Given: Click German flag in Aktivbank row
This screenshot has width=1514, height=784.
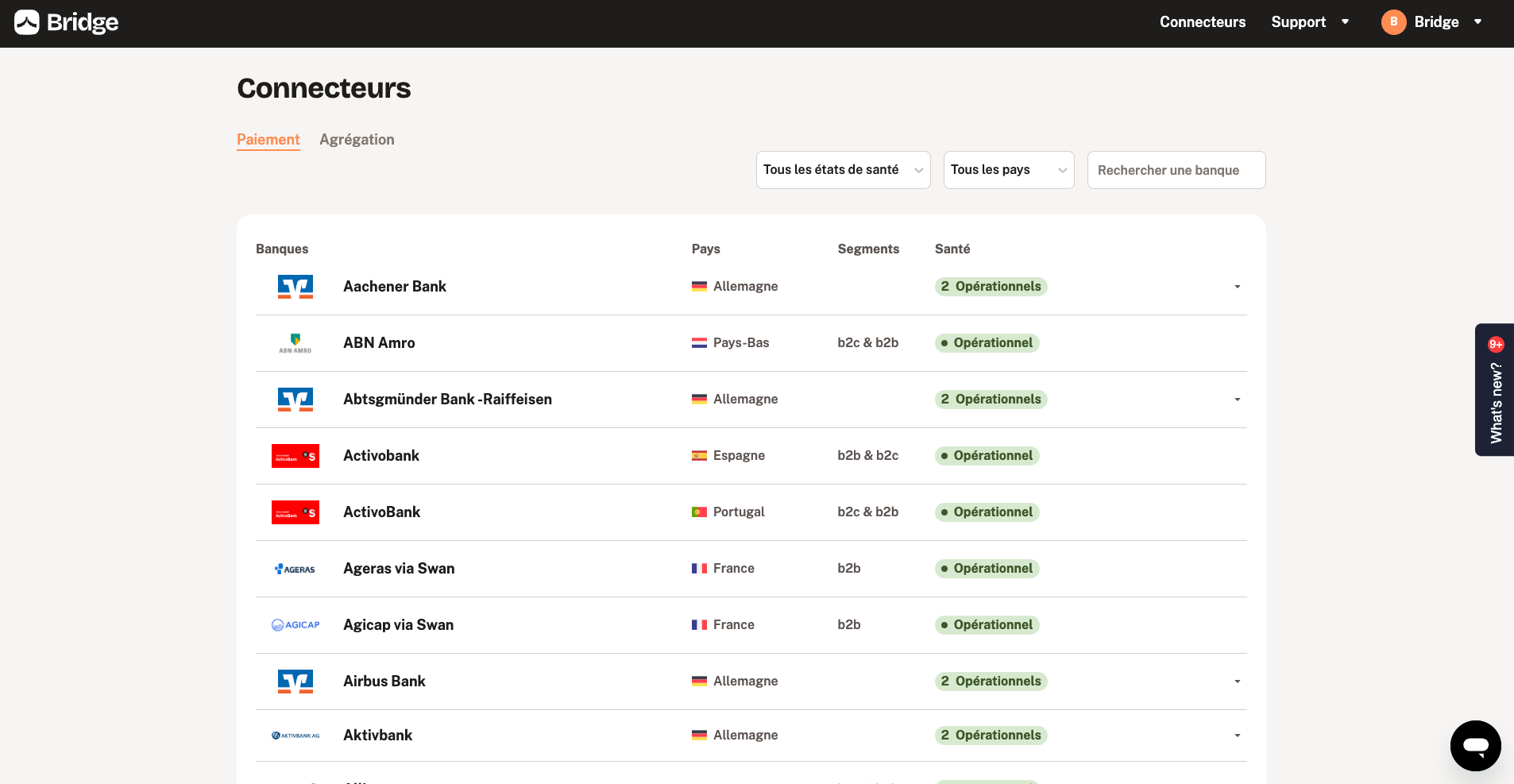Looking at the screenshot, I should coord(699,736).
